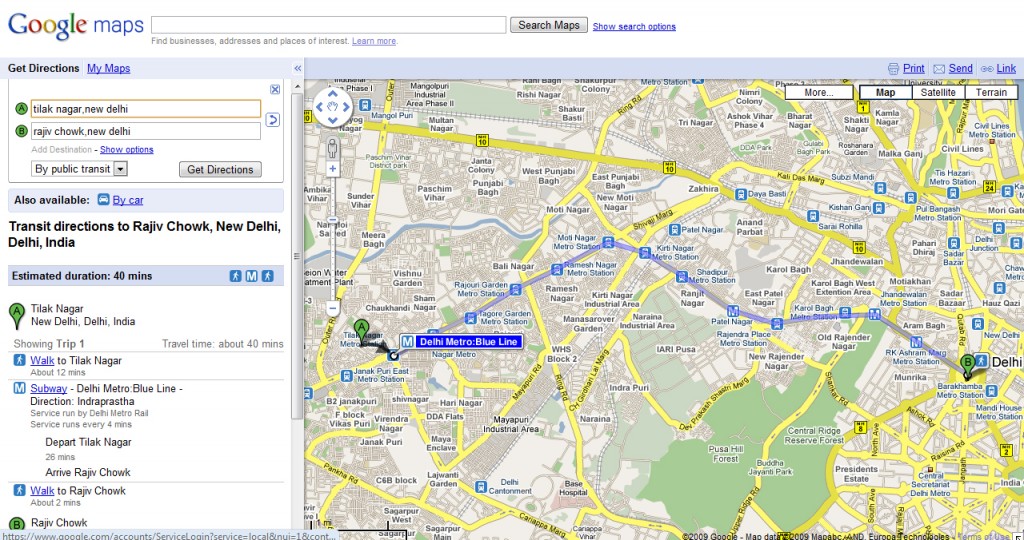The image size is (1024, 540).
Task: Switch to the My Maps tab
Action: point(108,68)
